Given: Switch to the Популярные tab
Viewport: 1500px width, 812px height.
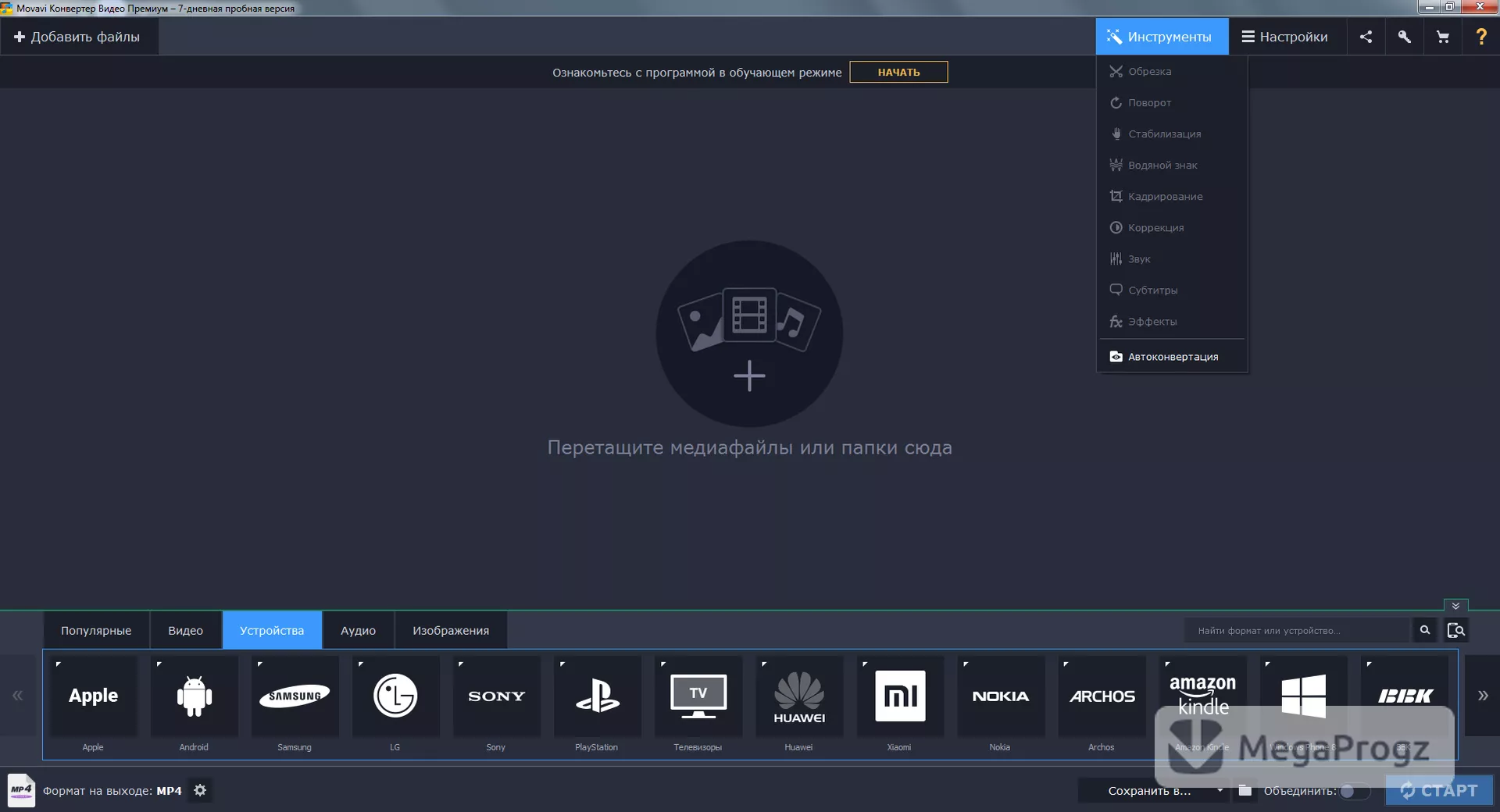Looking at the screenshot, I should pyautogui.click(x=96, y=630).
